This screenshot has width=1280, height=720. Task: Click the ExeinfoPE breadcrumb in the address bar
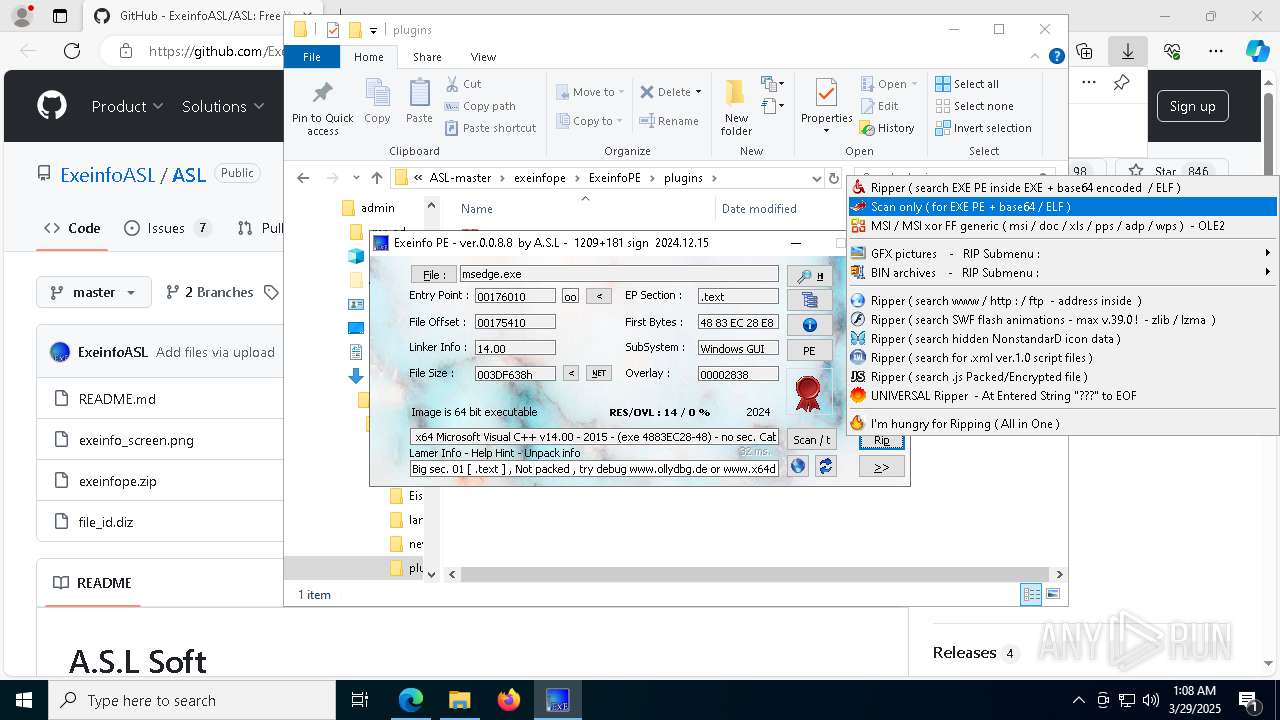[614, 178]
